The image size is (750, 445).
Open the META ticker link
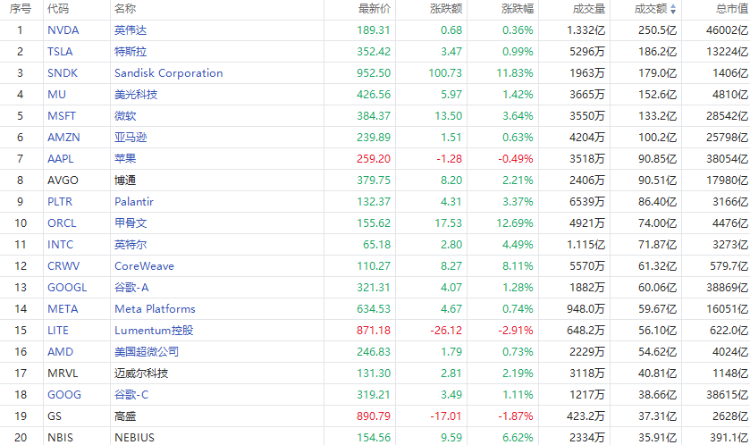click(x=63, y=309)
